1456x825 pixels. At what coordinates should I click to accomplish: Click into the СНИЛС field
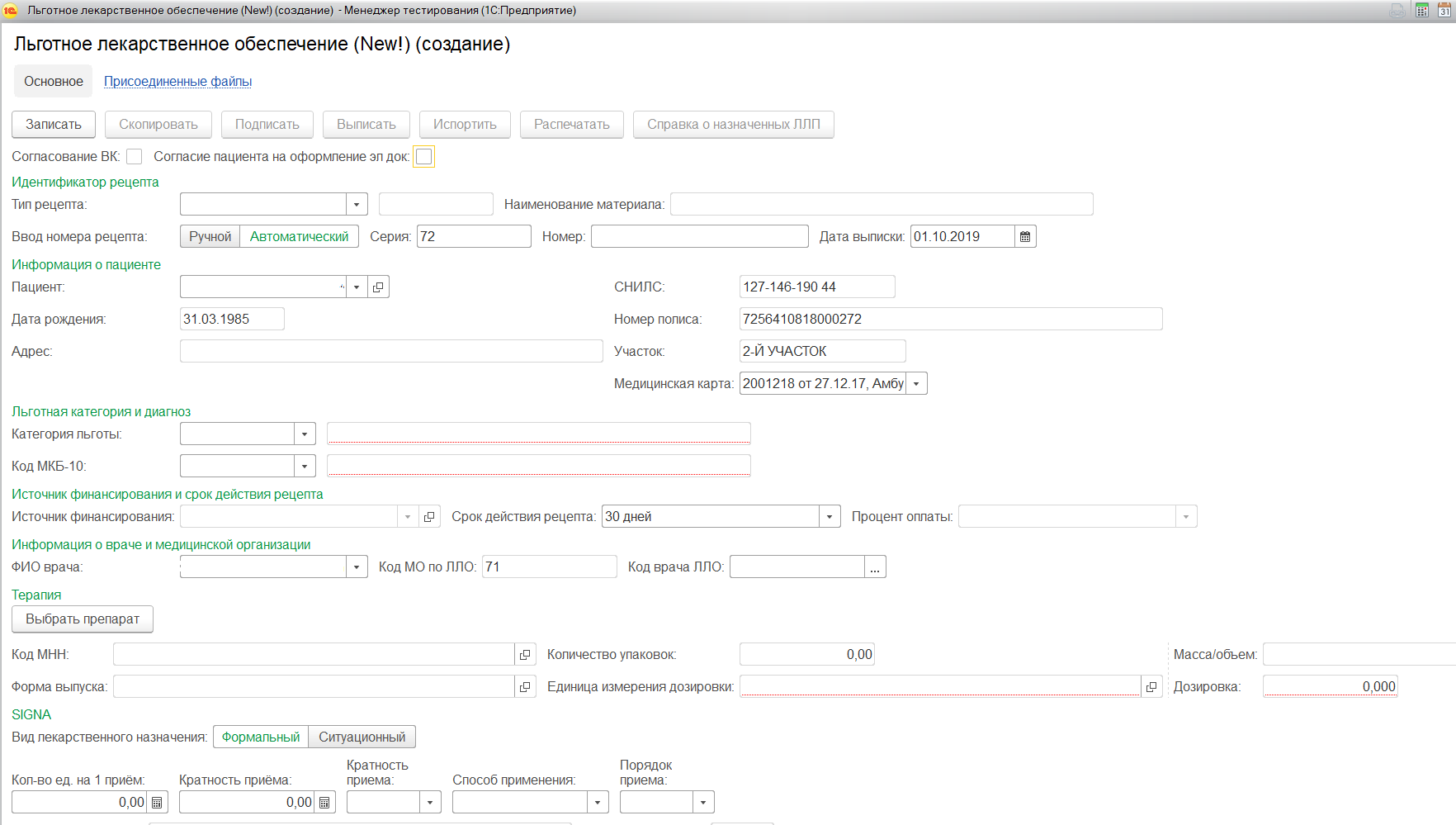click(x=817, y=287)
